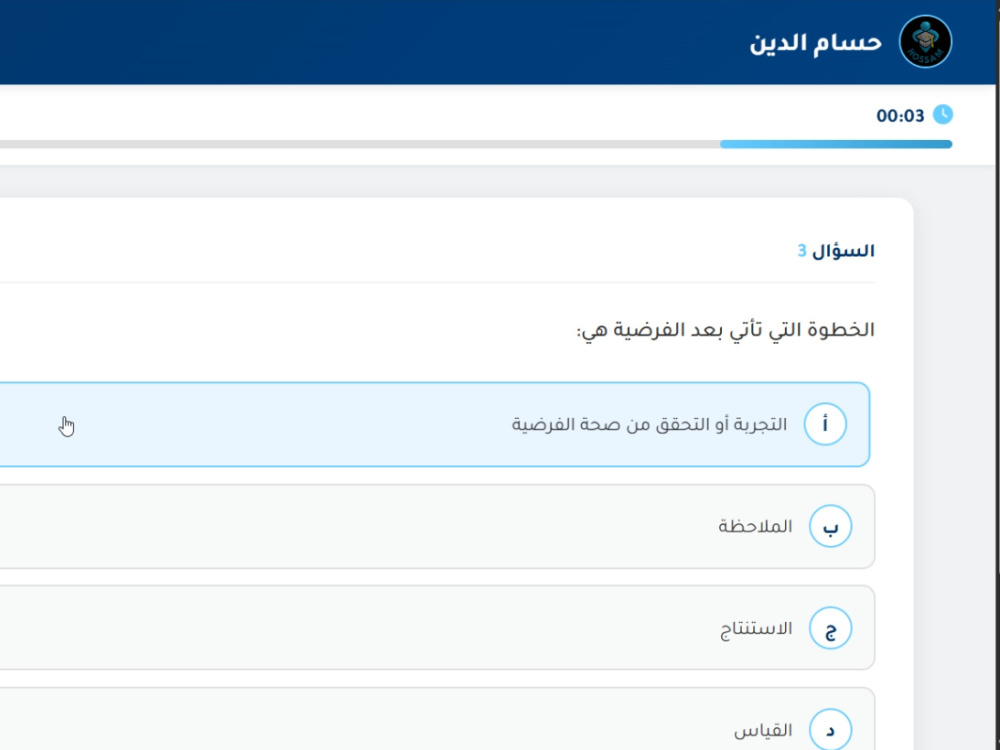
Task: Open the Hossam profile avatar
Action: [925, 41]
